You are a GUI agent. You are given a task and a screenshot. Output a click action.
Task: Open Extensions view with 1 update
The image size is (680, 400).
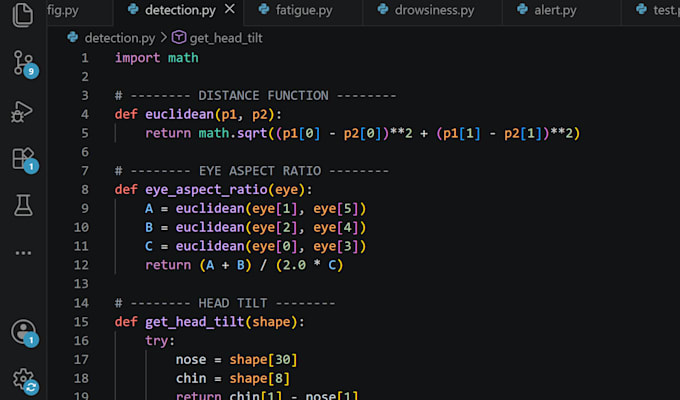[24, 160]
